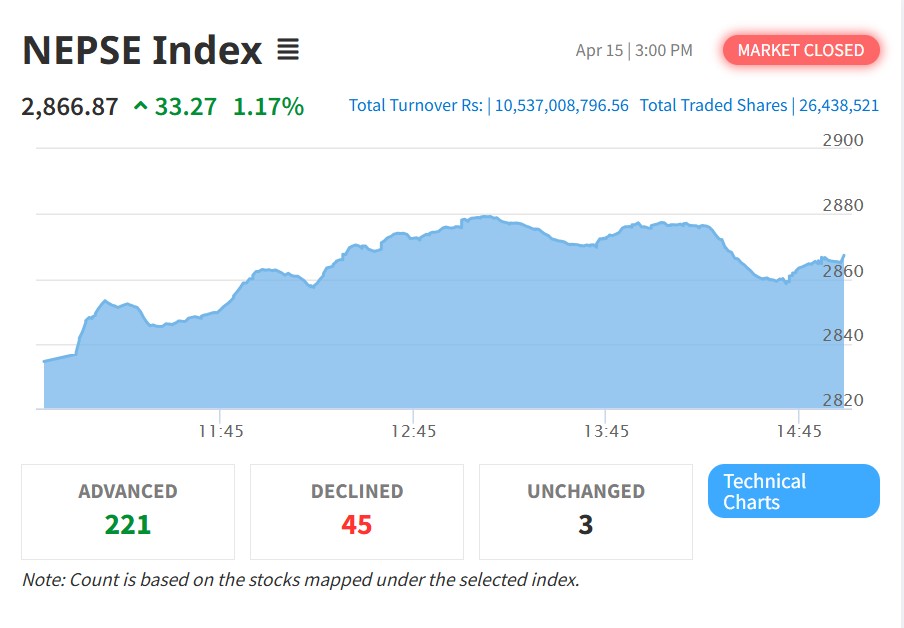Click the Declined stocks card
Screen dimensions: 904x628
[x=357, y=511]
